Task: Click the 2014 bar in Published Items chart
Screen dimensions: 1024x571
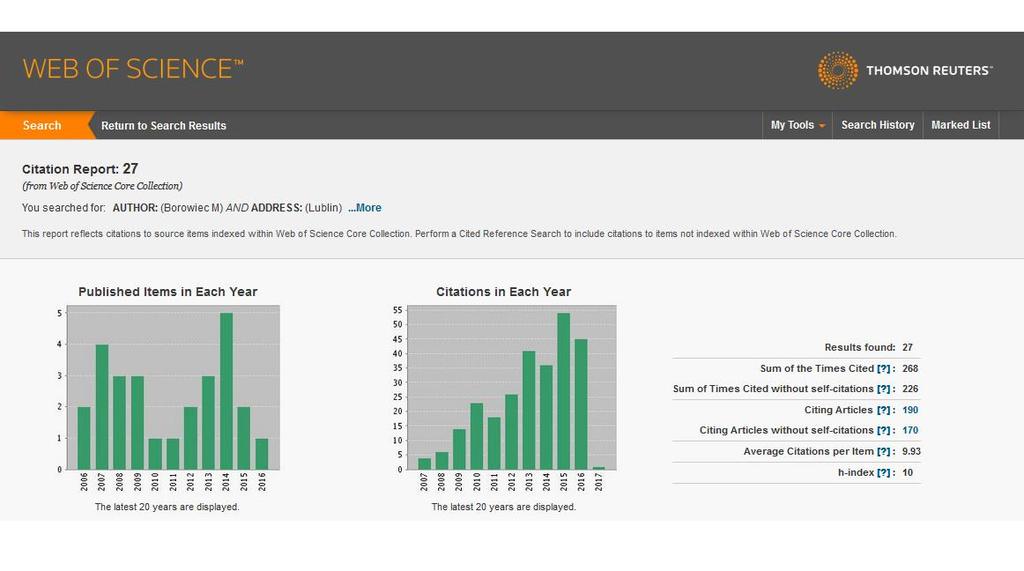Action: 227,391
